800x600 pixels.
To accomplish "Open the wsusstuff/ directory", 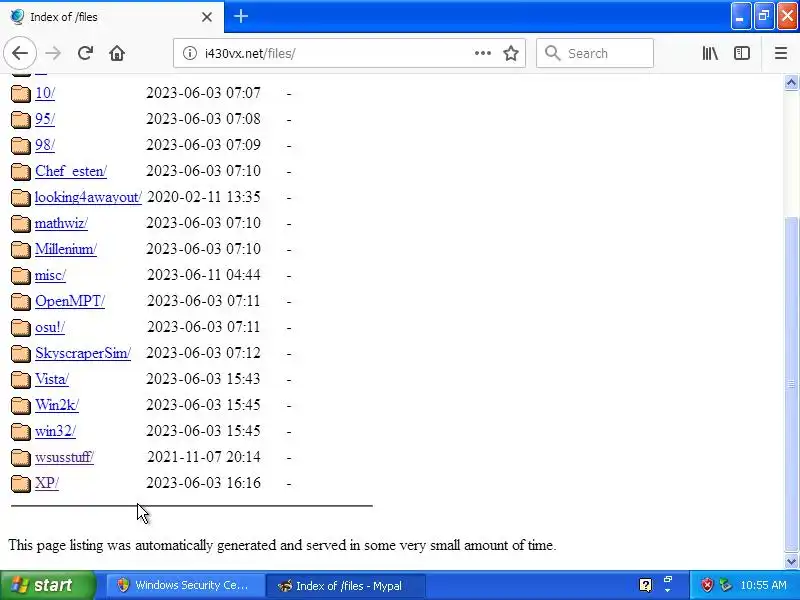I will [x=64, y=457].
